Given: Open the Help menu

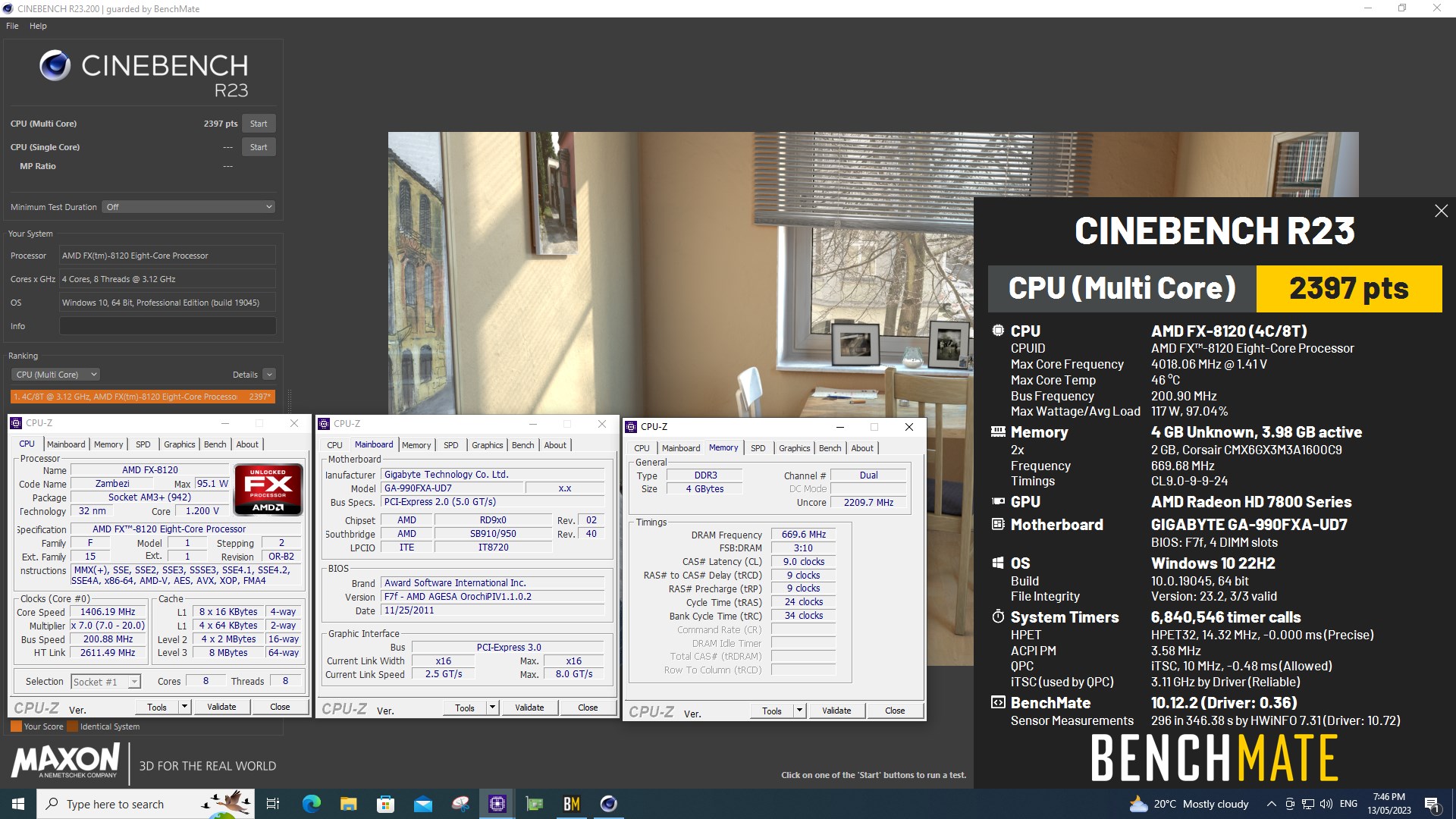Looking at the screenshot, I should (38, 26).
